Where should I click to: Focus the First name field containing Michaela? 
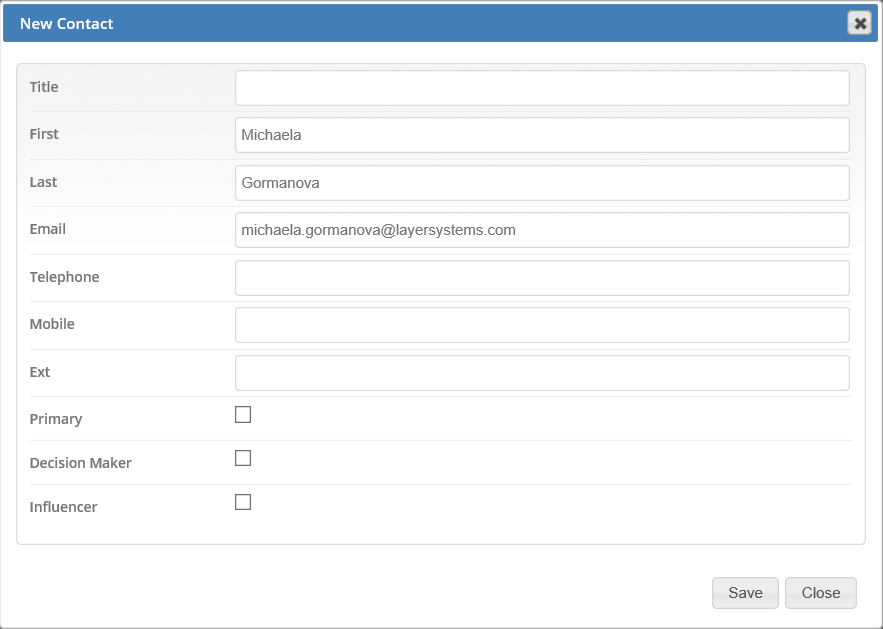click(542, 135)
